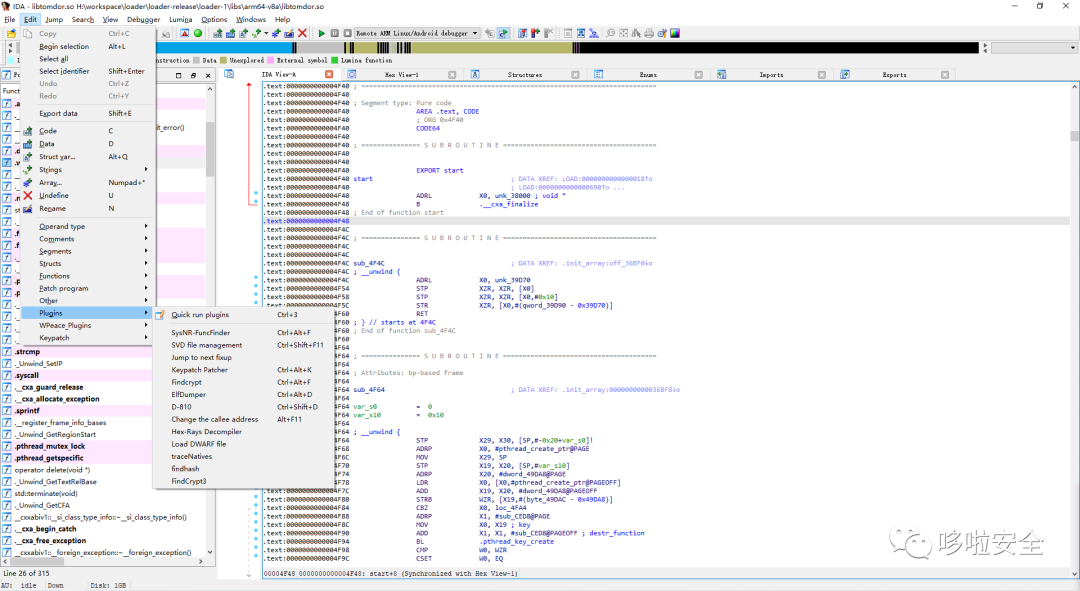Open the Remote ARM Linux/Android debugger dropdown
Screen dimensions: 1080x591
(475, 33)
